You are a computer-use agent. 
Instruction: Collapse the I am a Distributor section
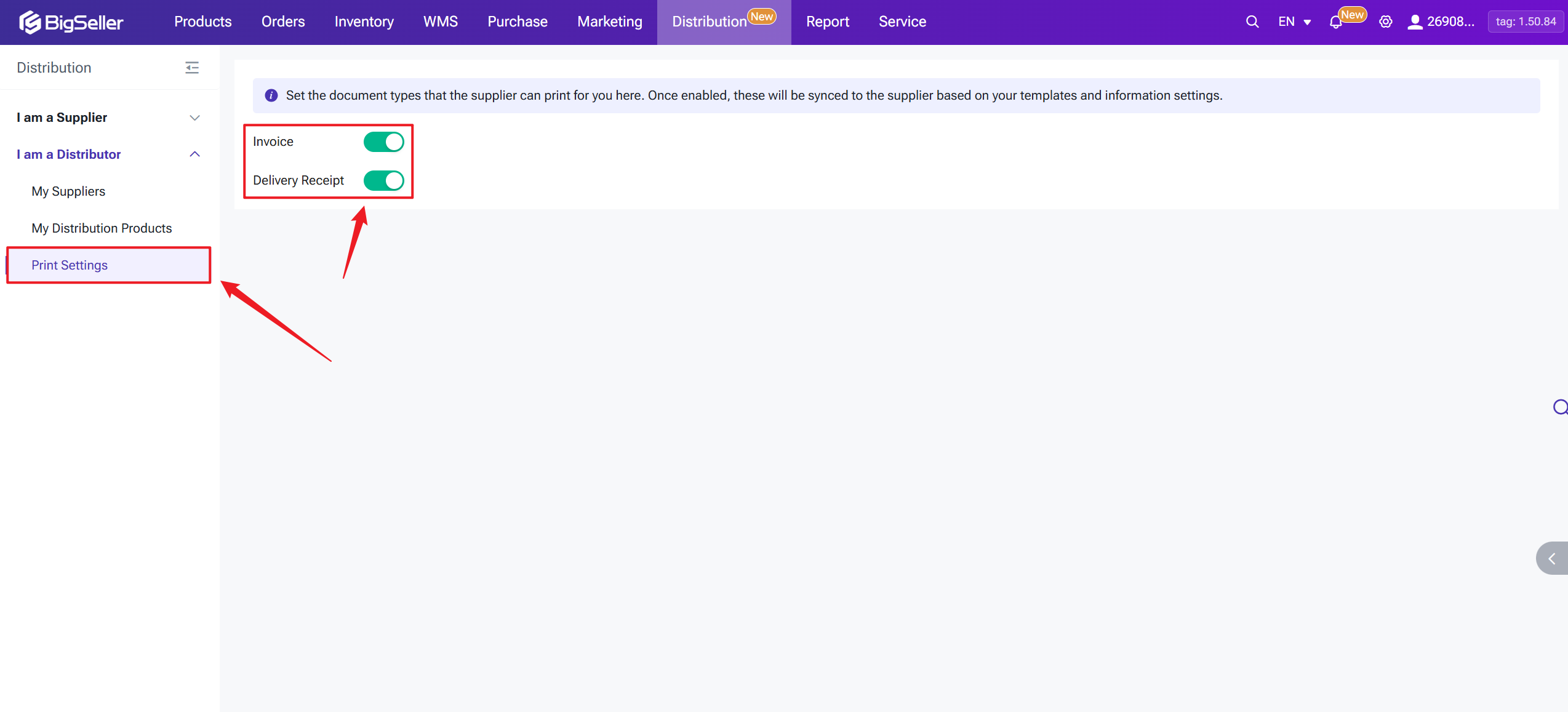click(108, 154)
